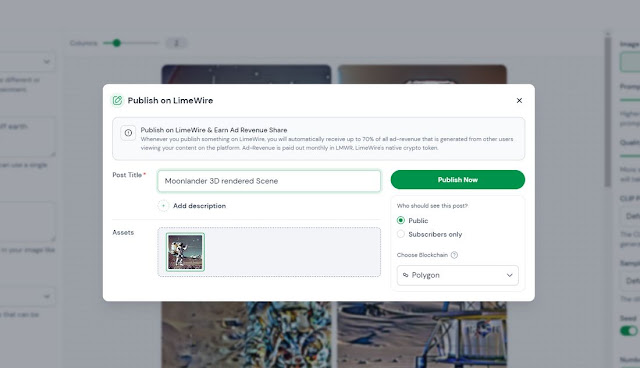This screenshot has width=640, height=368.
Task: Click the edit pencil icon beside Publish on LimeWire
Action: [117, 100]
